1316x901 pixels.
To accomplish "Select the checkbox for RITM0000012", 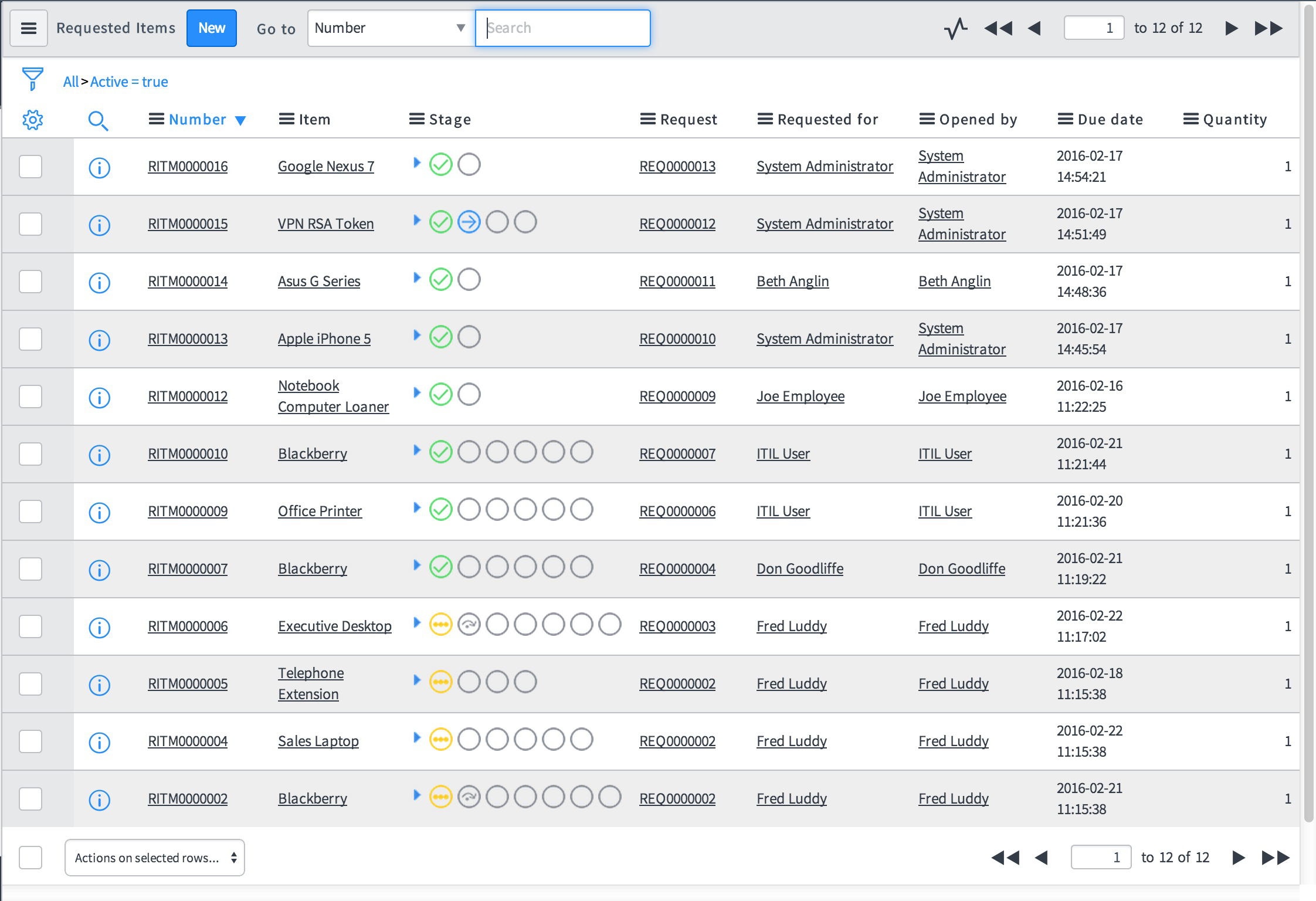I will (30, 397).
